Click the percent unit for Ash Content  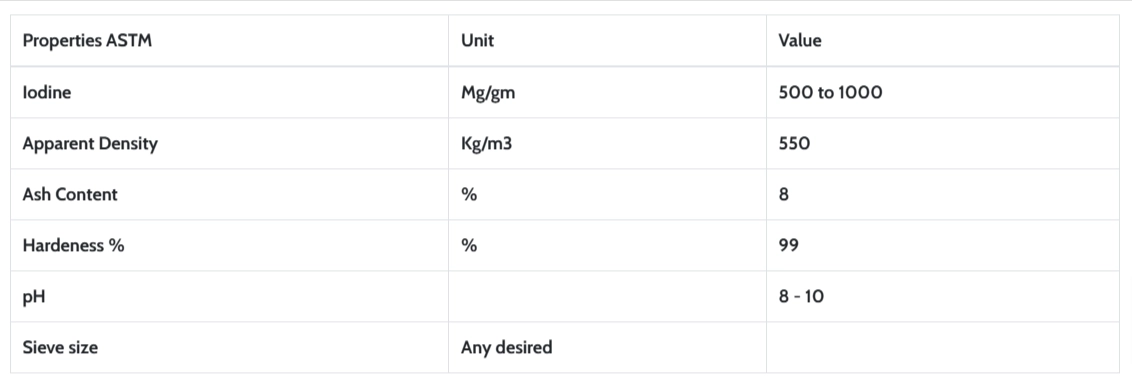469,195
